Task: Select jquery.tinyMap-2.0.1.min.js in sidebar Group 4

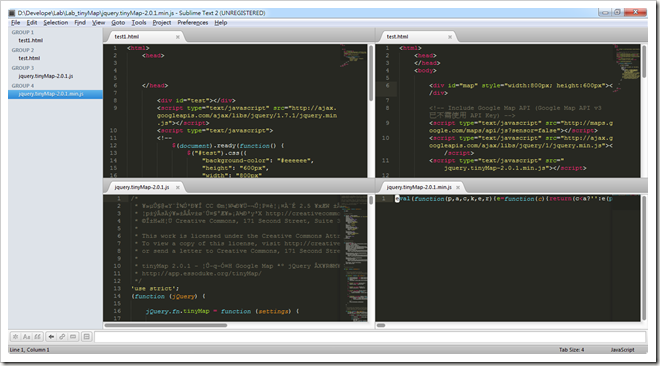Action: pyautogui.click(x=55, y=94)
